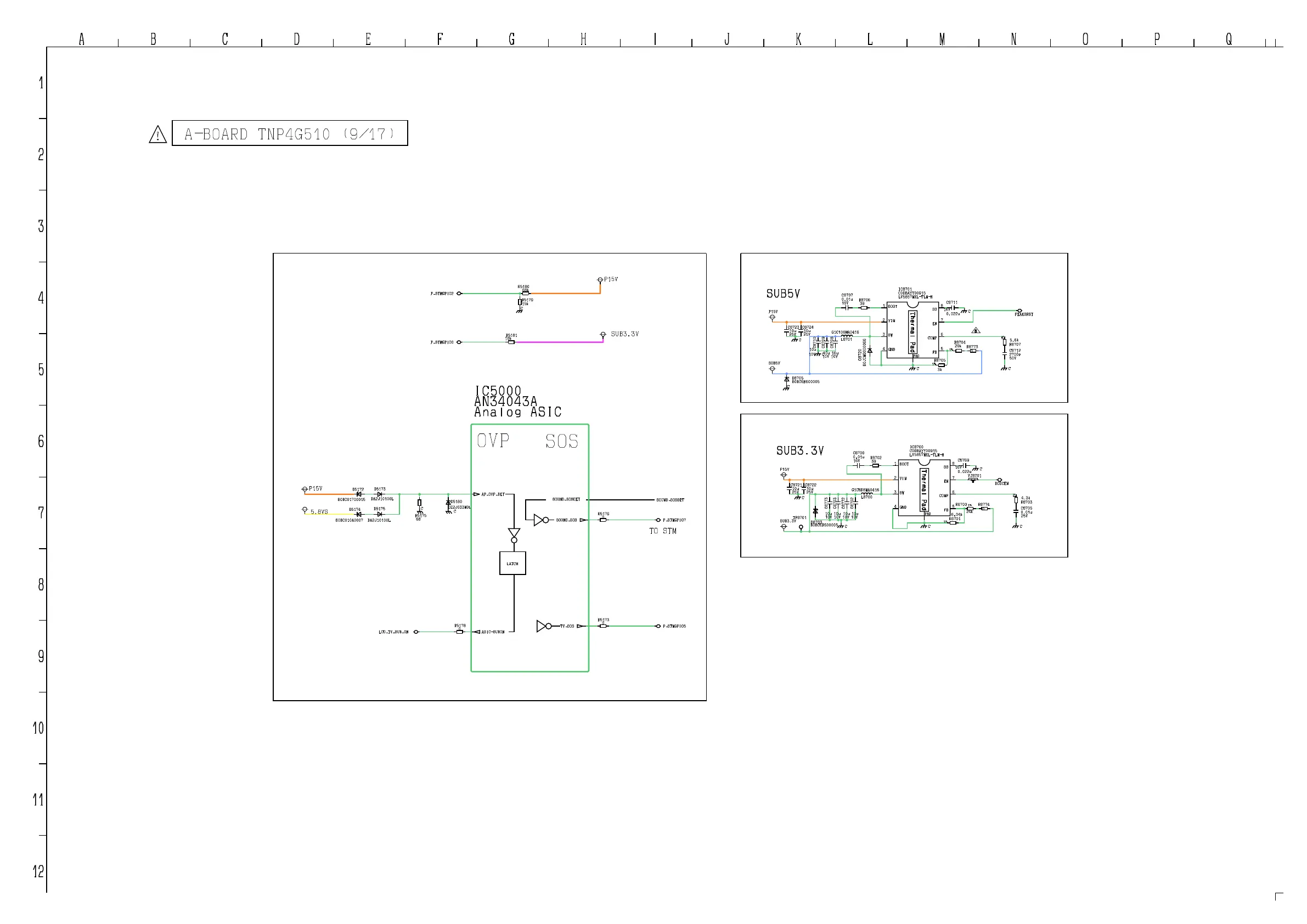The image size is (1307, 924).
Task: Click the IC5000 AN34043A Analog ASIC heading
Action: click(x=517, y=401)
